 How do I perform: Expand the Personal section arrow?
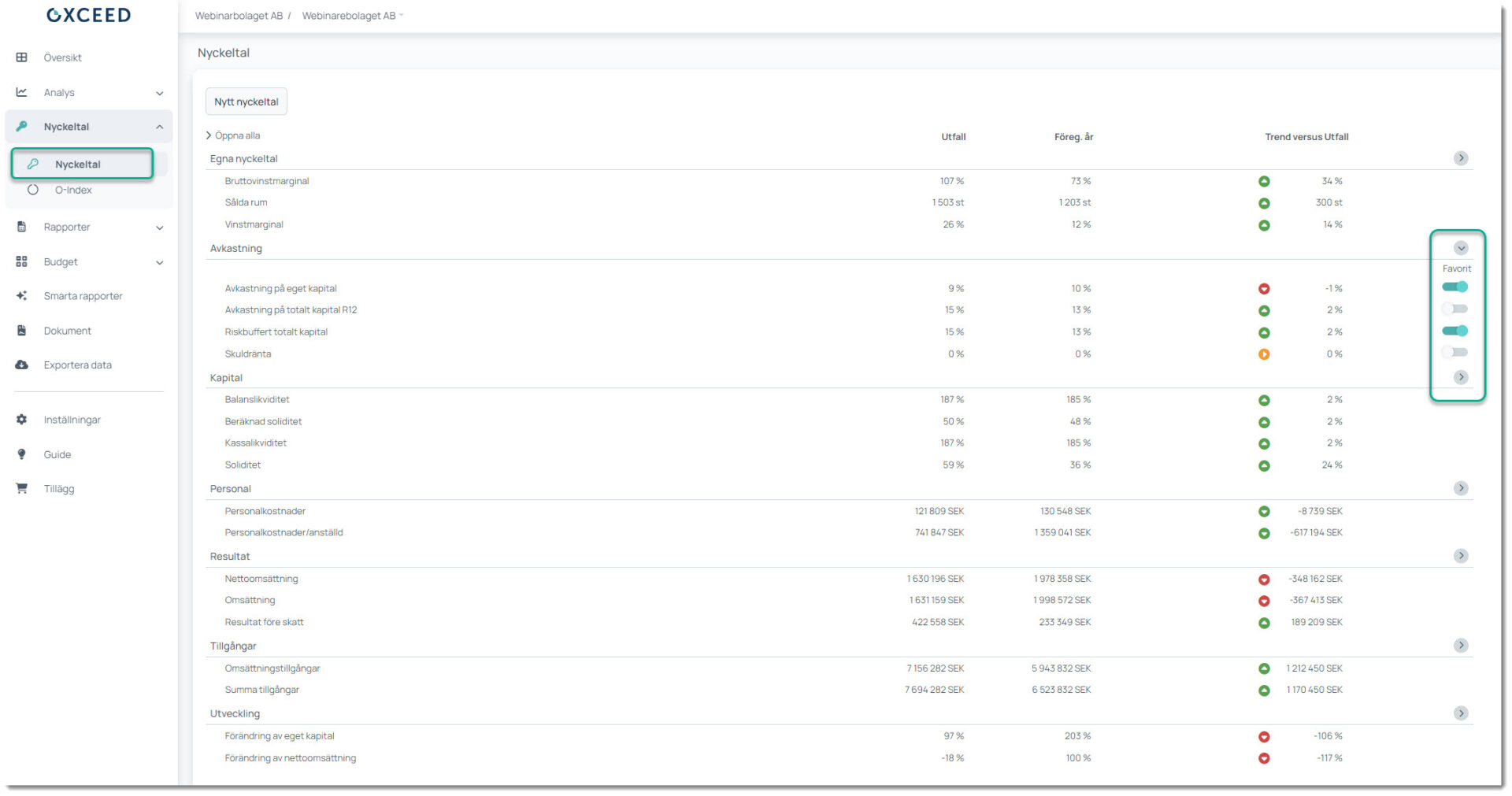coord(1461,488)
